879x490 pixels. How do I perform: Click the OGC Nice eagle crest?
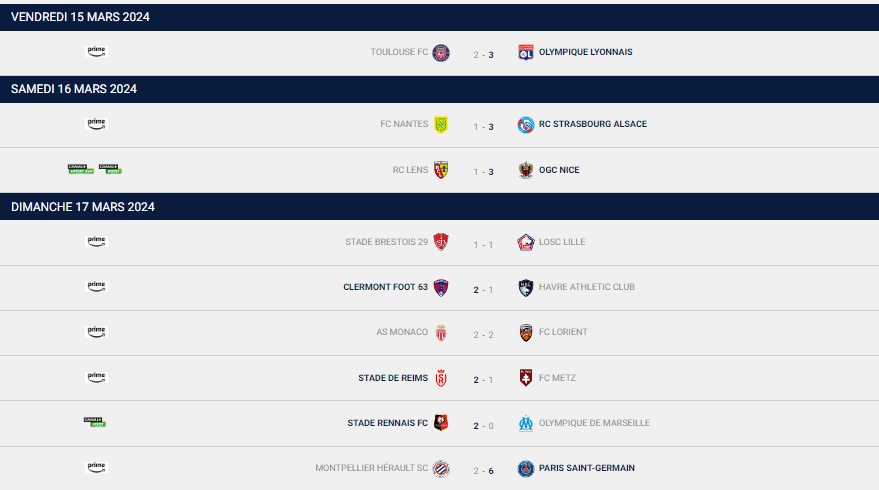(525, 170)
